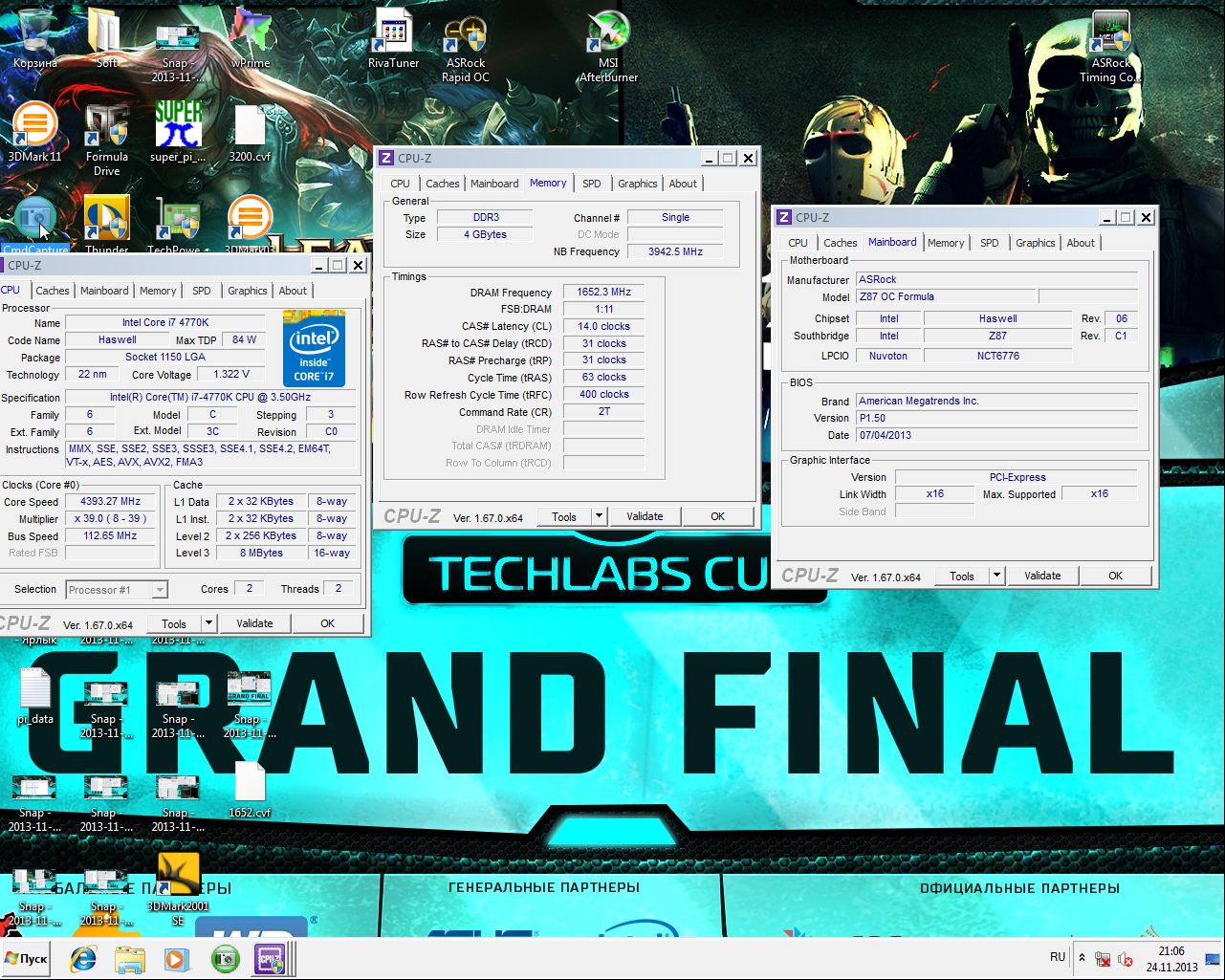Image resolution: width=1225 pixels, height=980 pixels.
Task: Click the Core Speed value 4393.27 MHz
Action: pos(110,502)
